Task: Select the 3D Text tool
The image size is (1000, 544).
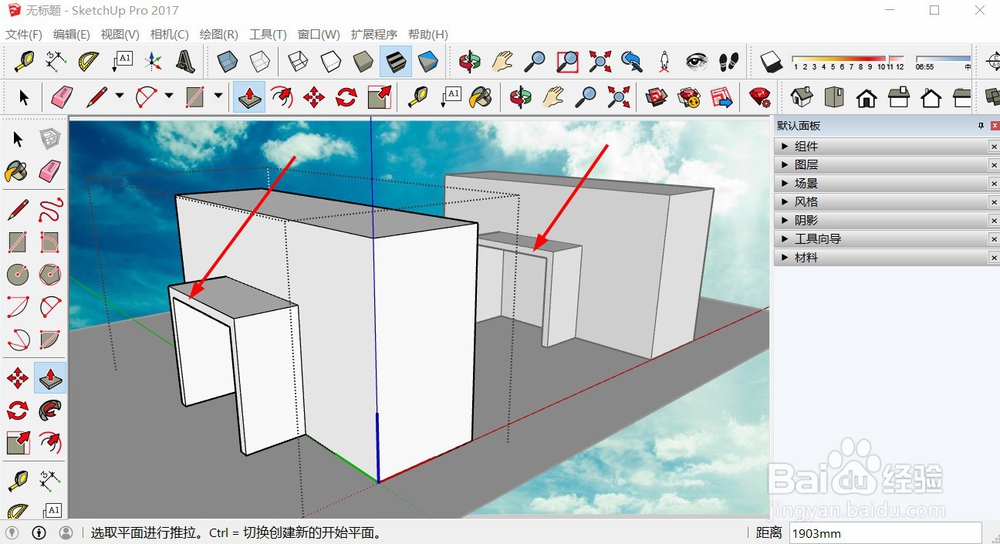Action: (185, 61)
